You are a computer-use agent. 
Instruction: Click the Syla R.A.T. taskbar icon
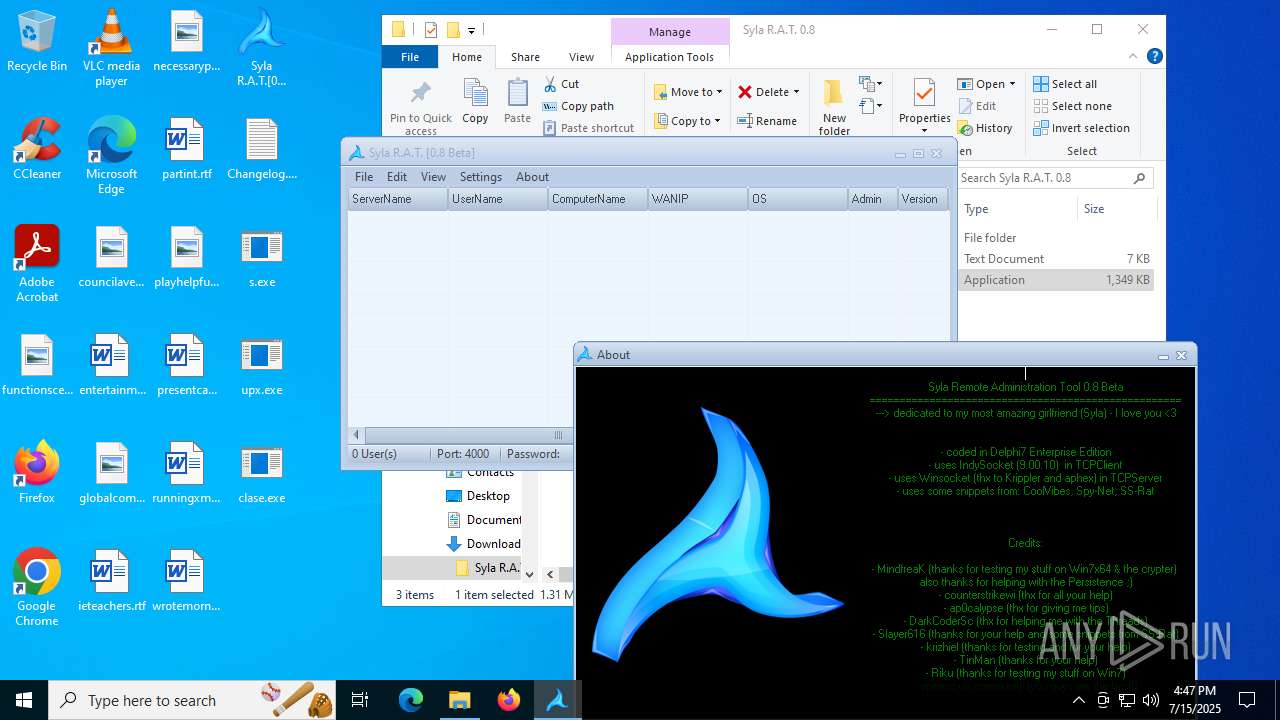click(557, 700)
